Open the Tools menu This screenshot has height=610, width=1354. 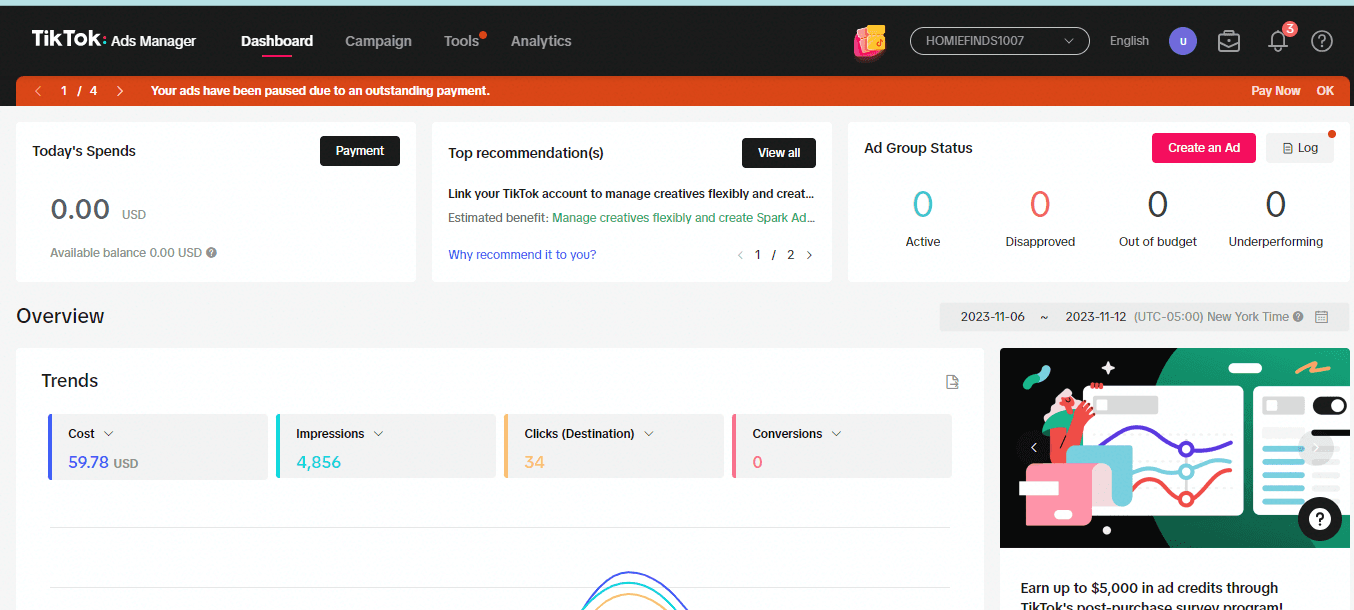pos(462,41)
